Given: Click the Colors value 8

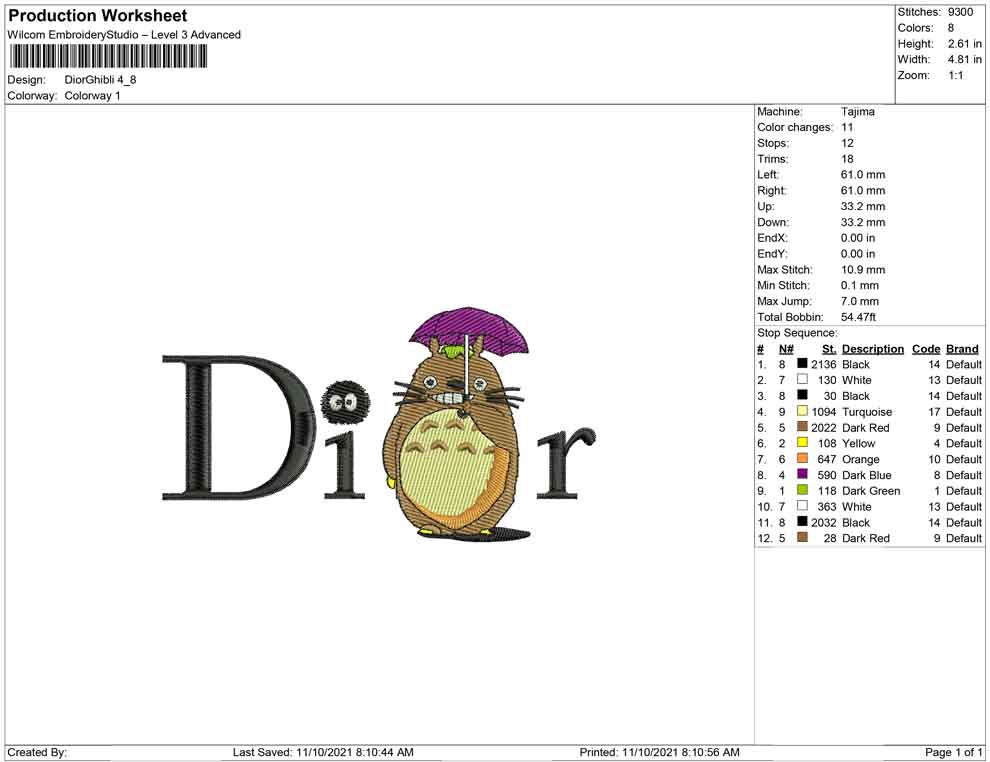Looking at the screenshot, I should click(x=951, y=28).
